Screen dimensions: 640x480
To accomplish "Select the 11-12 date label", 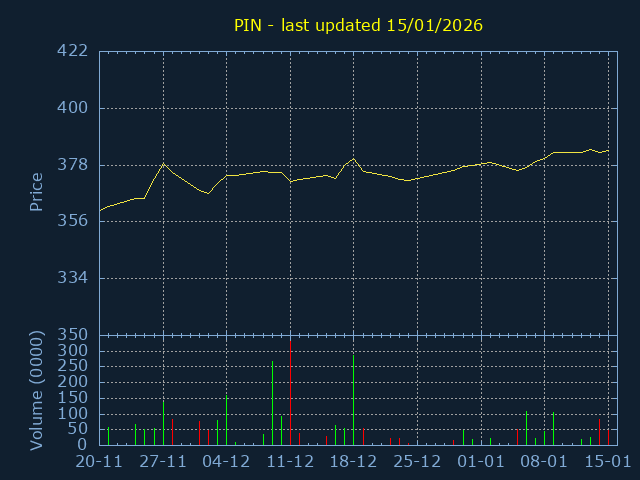I will tap(290, 462).
